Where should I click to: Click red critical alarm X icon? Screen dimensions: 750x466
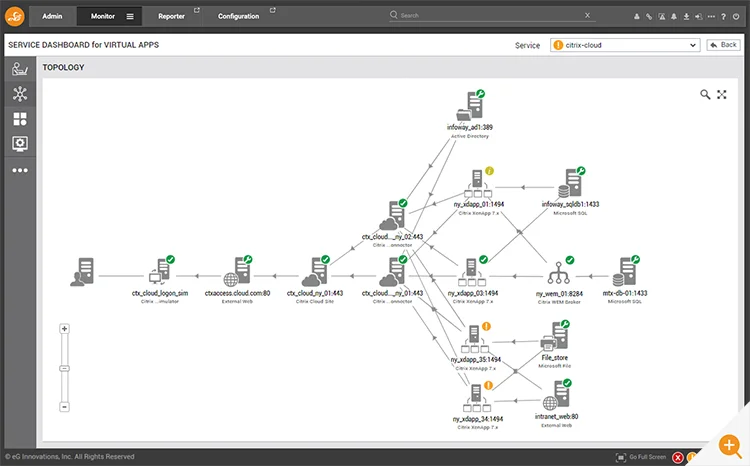coord(678,458)
